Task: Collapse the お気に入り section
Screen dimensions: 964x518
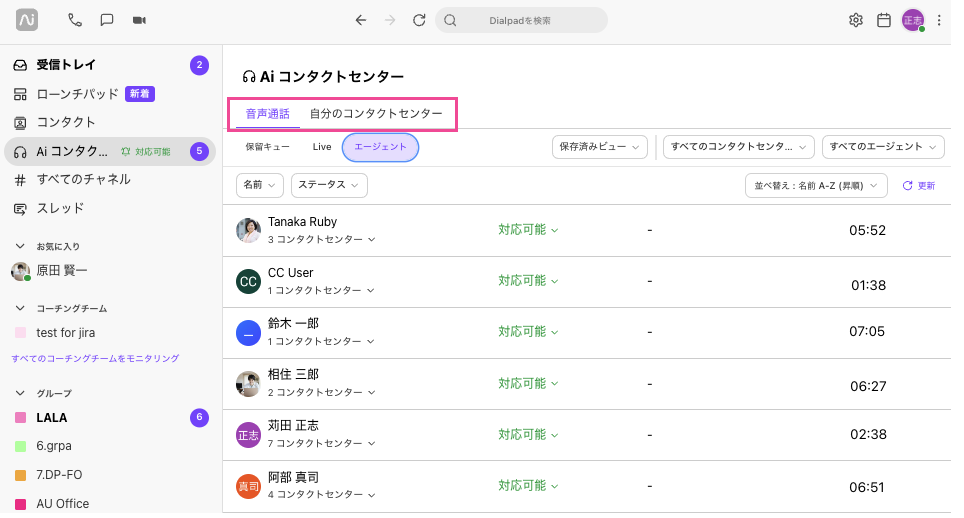Action: click(x=20, y=246)
